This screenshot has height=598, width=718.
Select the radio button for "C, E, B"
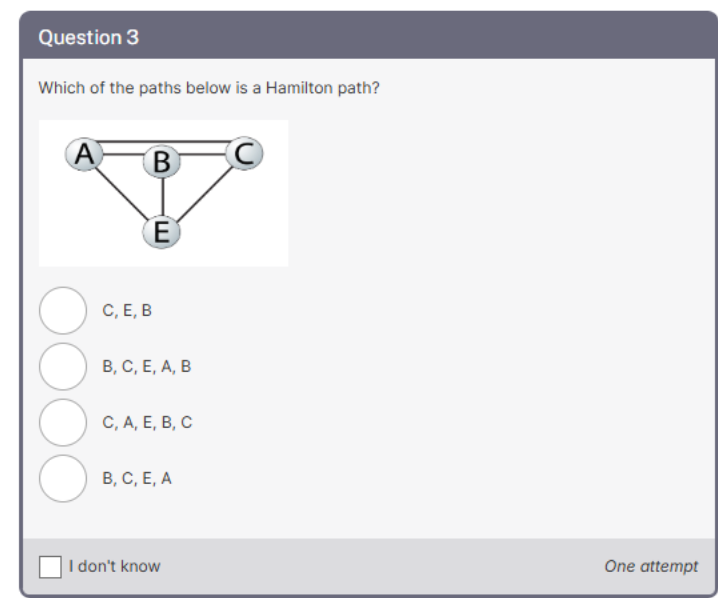point(62,310)
